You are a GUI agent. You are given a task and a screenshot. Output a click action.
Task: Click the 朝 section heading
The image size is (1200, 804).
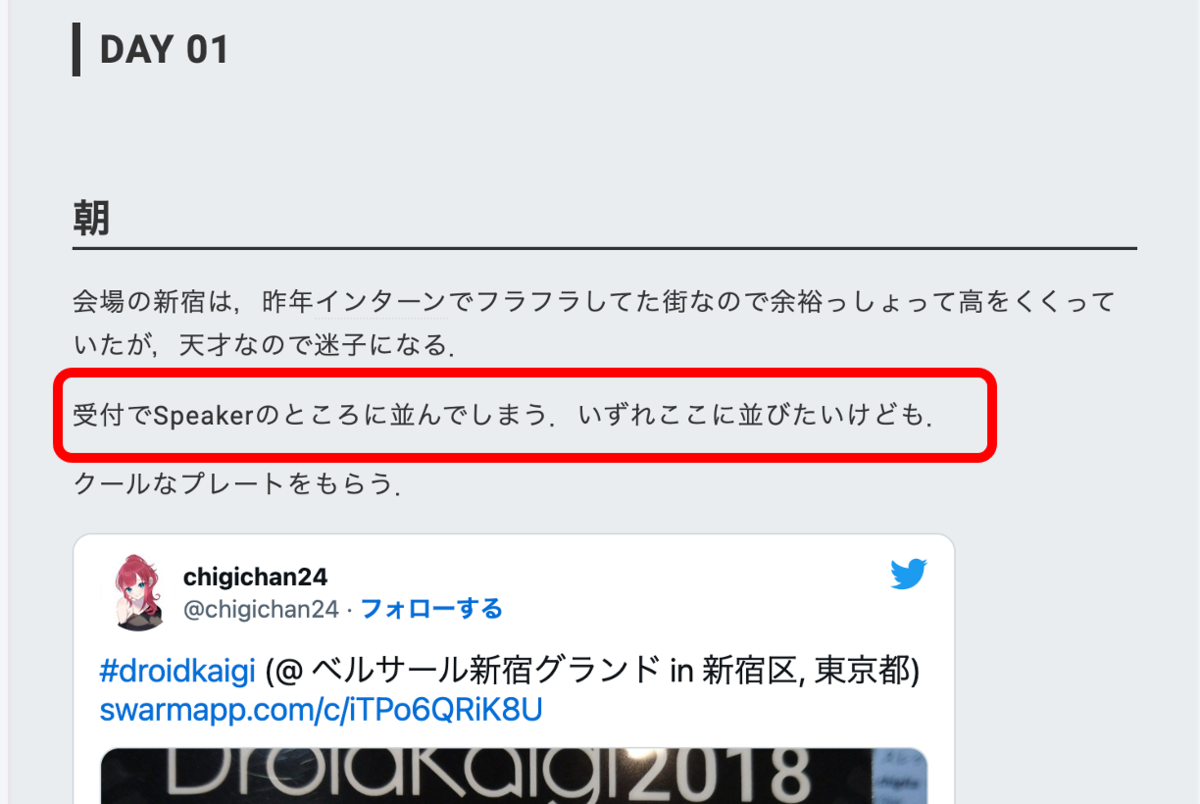[91, 218]
